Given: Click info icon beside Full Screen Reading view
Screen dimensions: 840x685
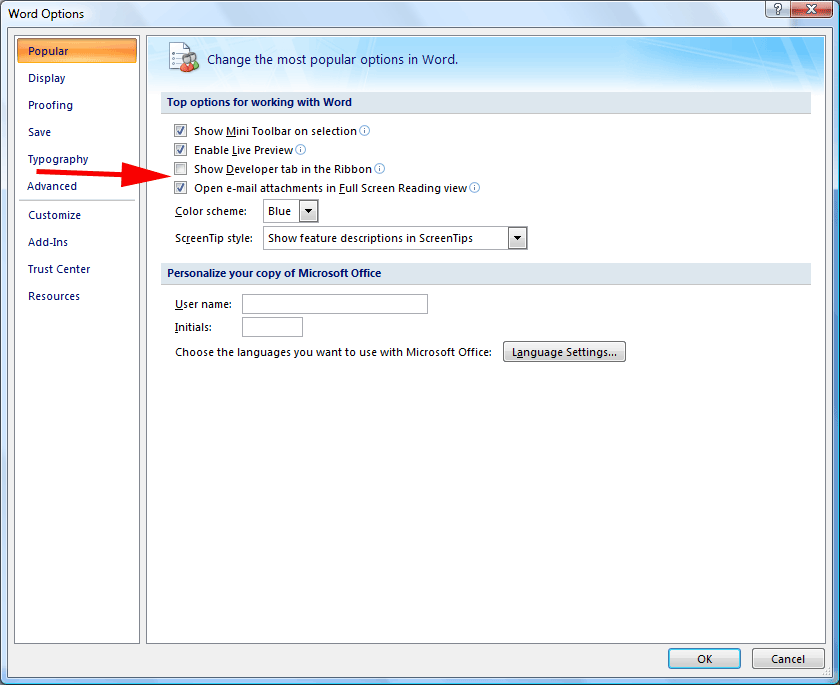Looking at the screenshot, I should (475, 187).
